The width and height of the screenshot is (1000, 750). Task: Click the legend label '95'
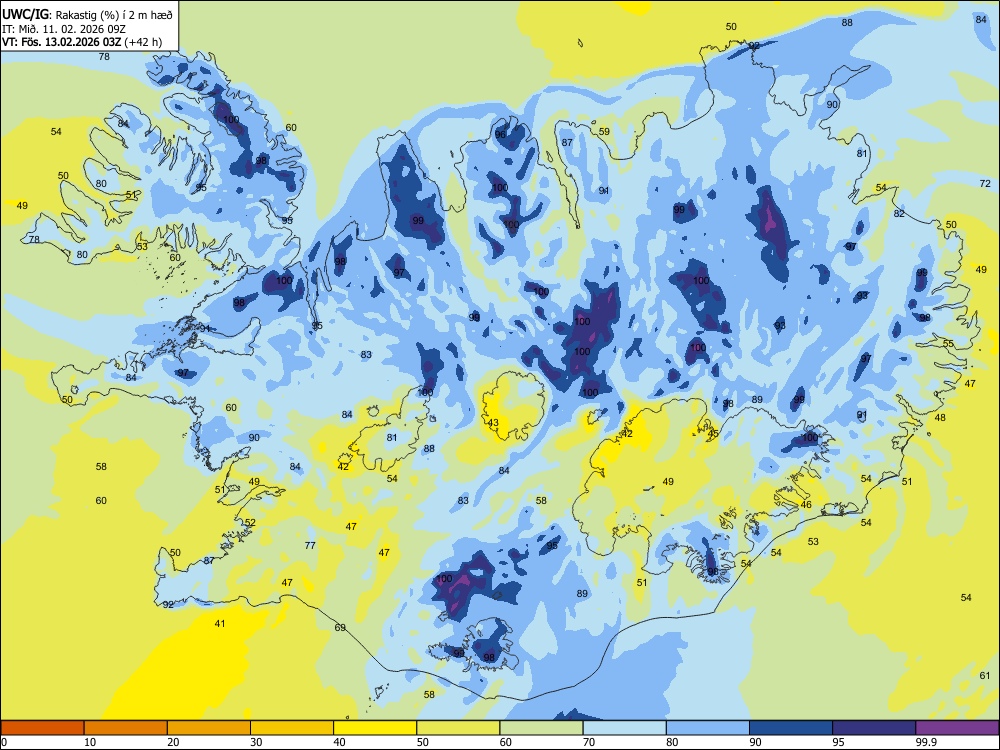[x=838, y=742]
